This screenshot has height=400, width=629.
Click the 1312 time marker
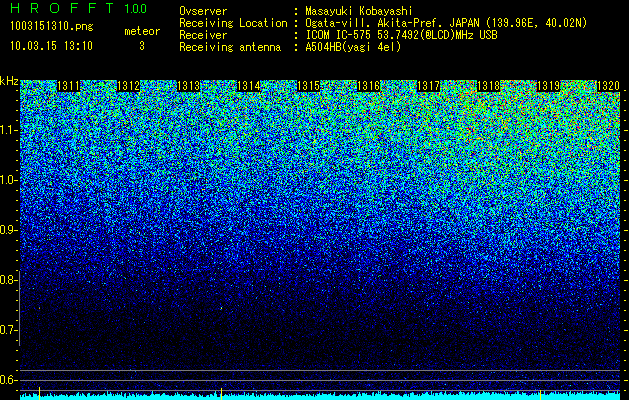[x=128, y=86]
